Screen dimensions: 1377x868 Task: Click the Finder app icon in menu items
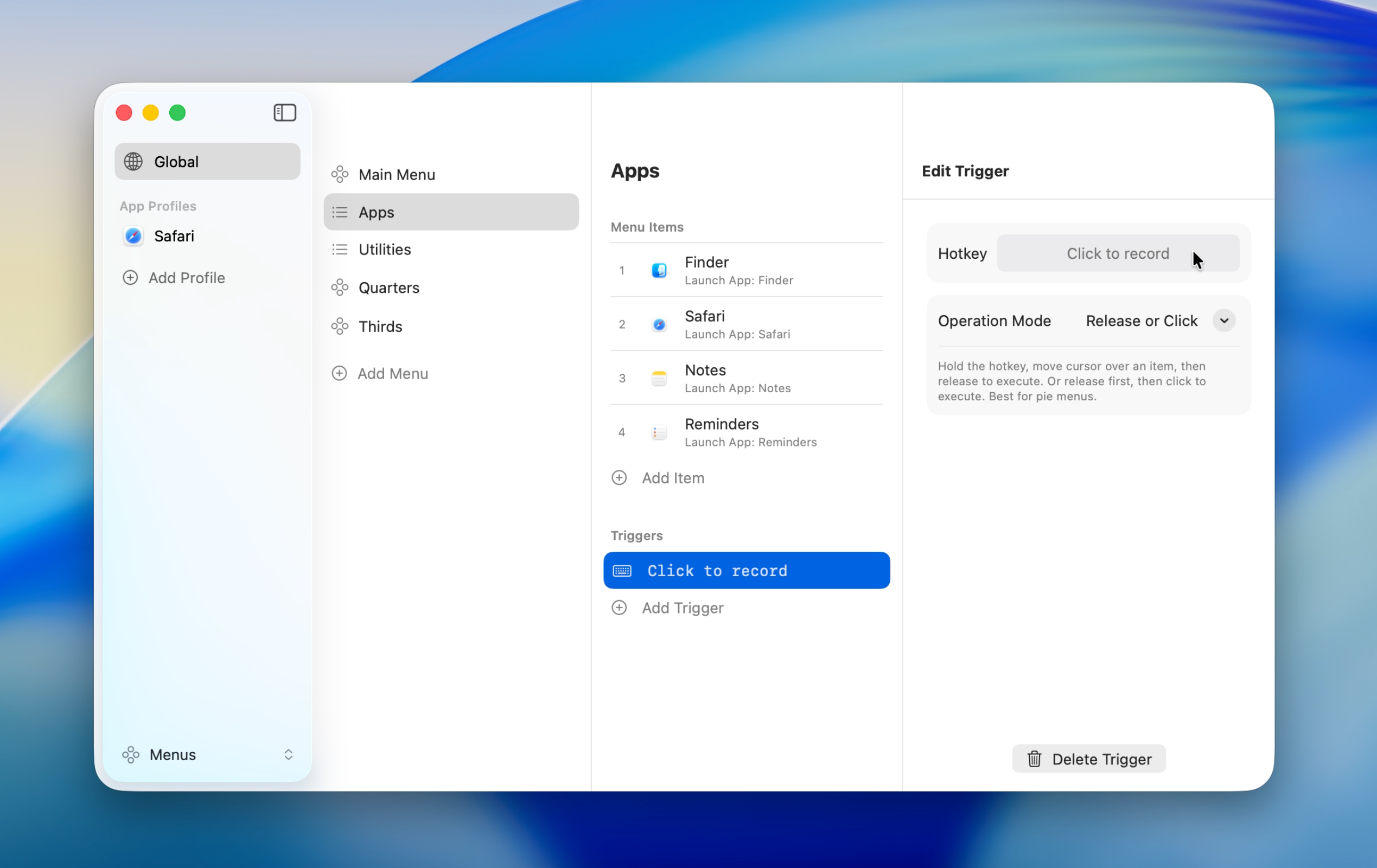[x=659, y=270]
